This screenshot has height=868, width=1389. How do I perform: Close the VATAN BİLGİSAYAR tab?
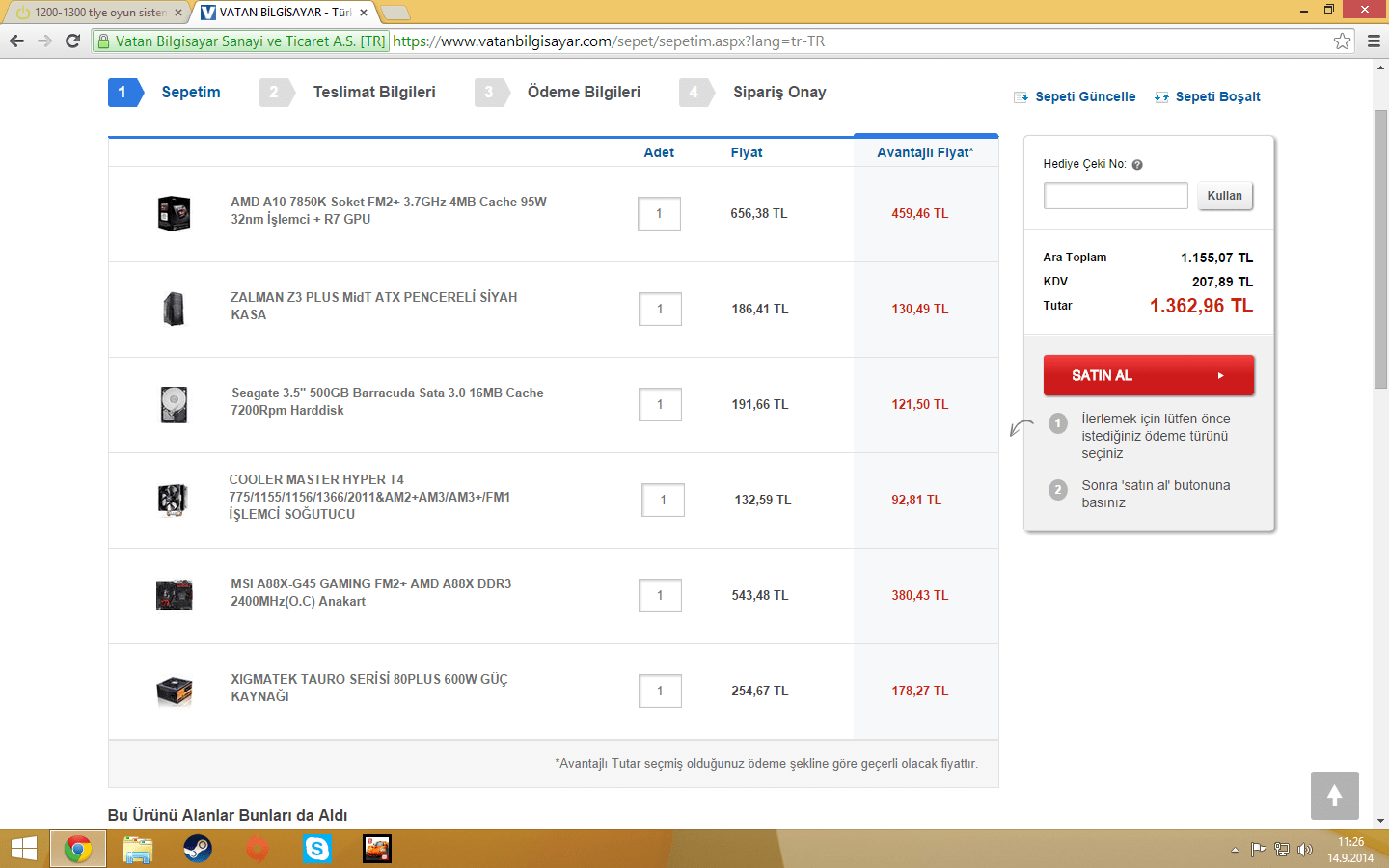coord(364,13)
